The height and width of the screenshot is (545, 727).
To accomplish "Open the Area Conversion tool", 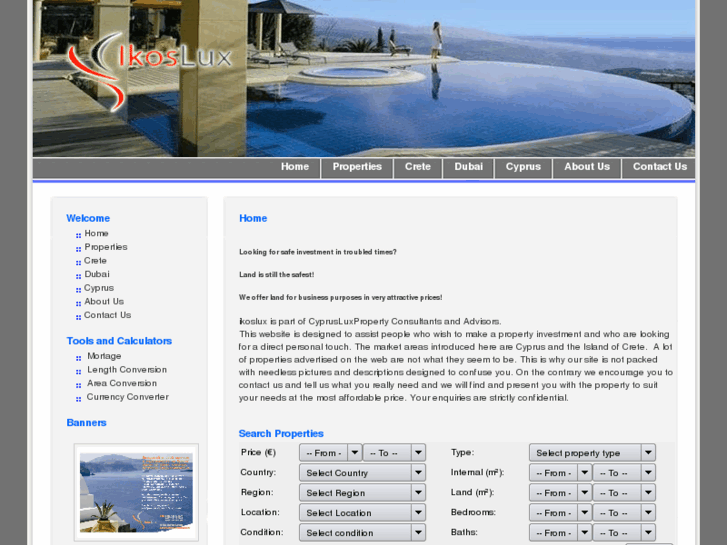I will (122, 383).
